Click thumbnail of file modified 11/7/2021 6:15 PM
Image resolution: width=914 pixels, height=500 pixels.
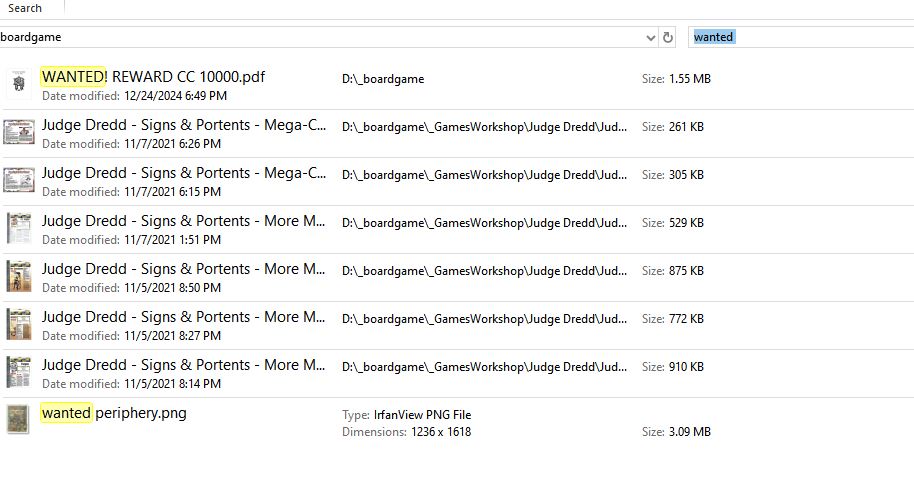coord(19,179)
